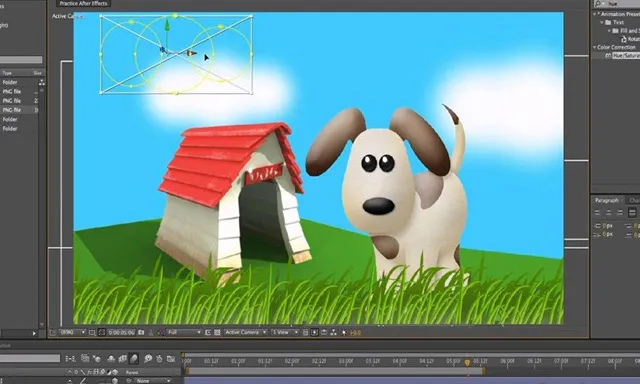Screen dimensions: 640x384
Task: Click the draft 3D icon in timeline
Action: [x=97, y=359]
